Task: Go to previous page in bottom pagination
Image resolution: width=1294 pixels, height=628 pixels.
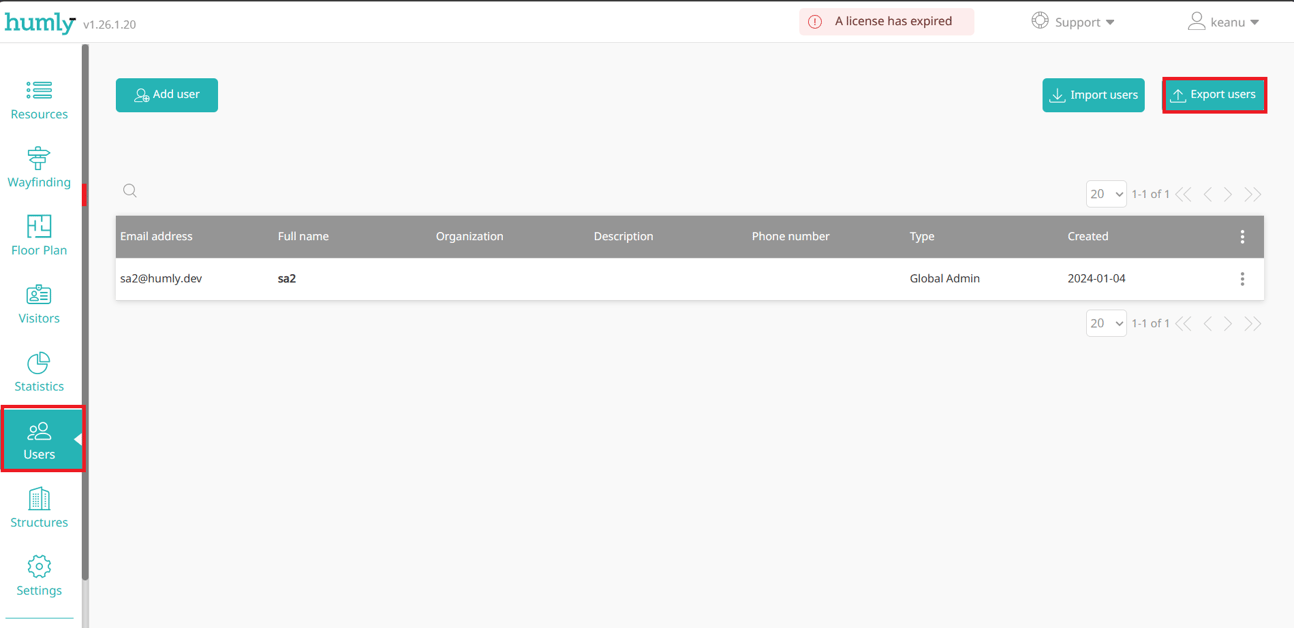Action: [1208, 323]
